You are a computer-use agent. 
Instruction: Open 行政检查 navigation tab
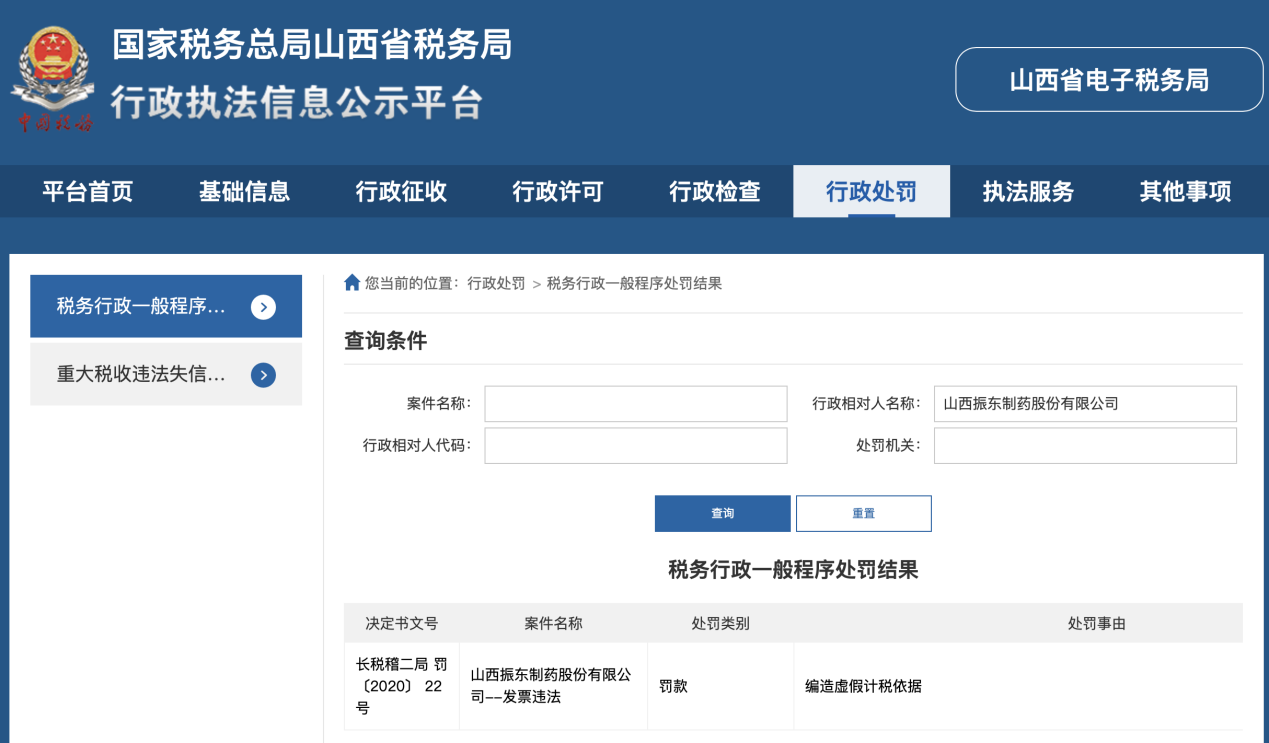coord(715,191)
